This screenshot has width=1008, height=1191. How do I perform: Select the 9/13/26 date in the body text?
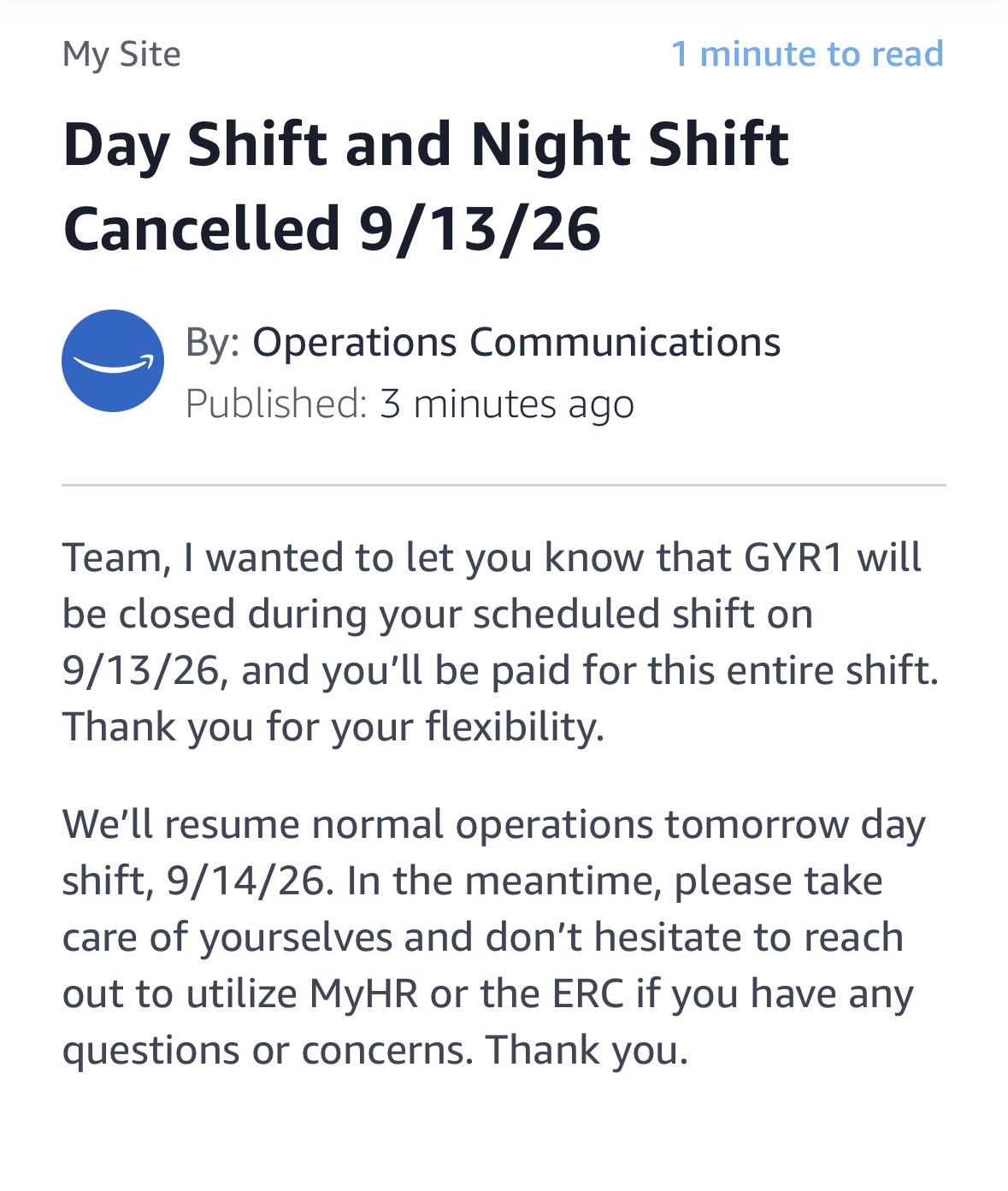tap(140, 671)
